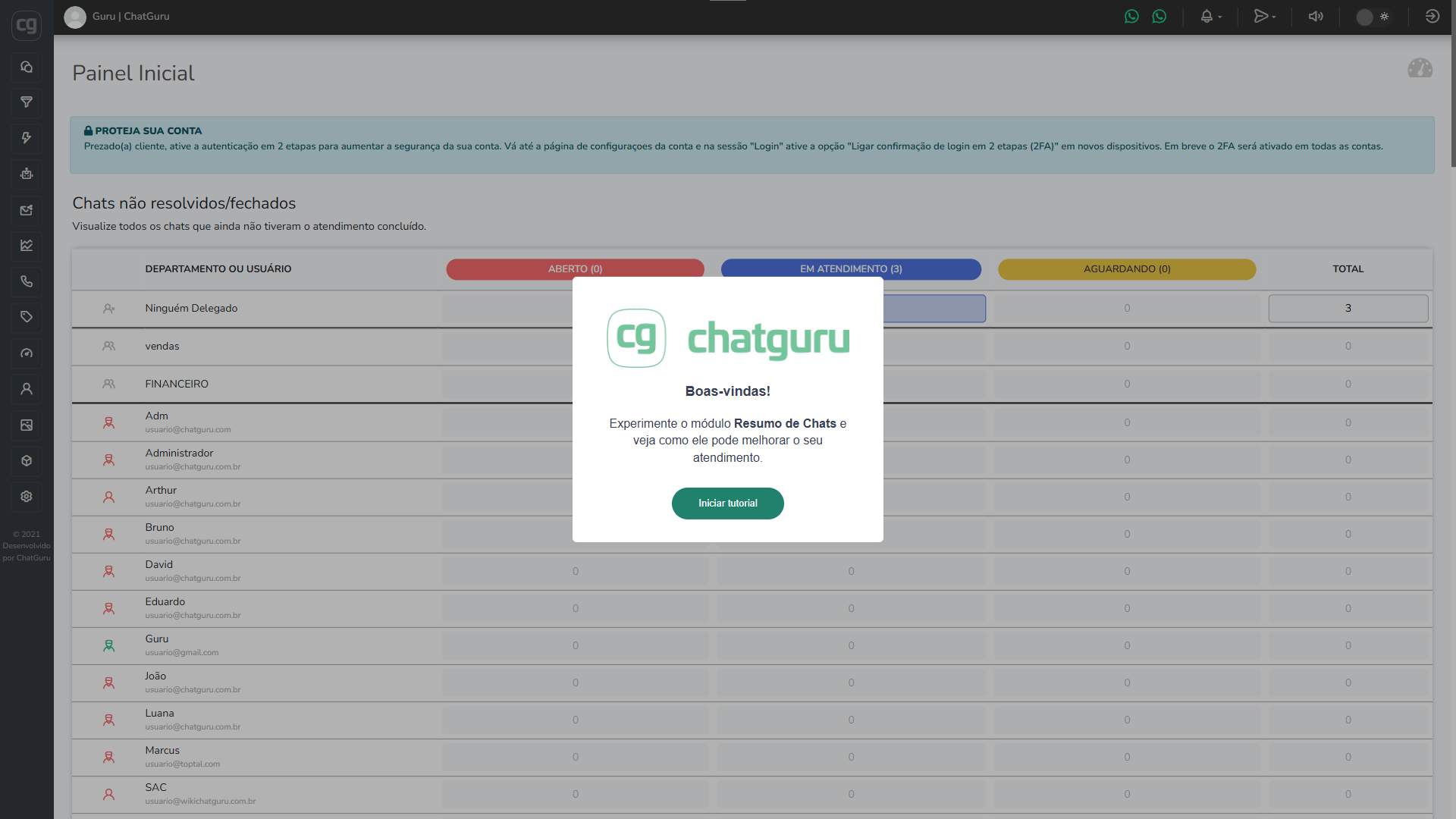1456x819 pixels.
Task: Open the chatbot robot icon
Action: point(27,174)
